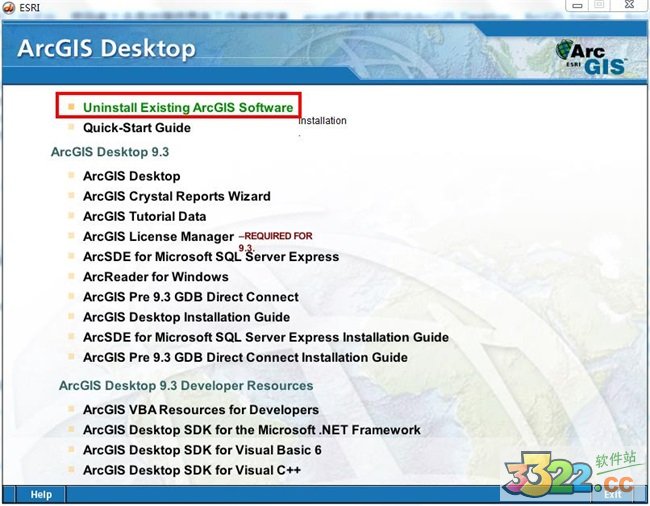The image size is (650, 506).
Task: Click the ArcGIS Desktop 9.3 section heading
Action: point(110,152)
